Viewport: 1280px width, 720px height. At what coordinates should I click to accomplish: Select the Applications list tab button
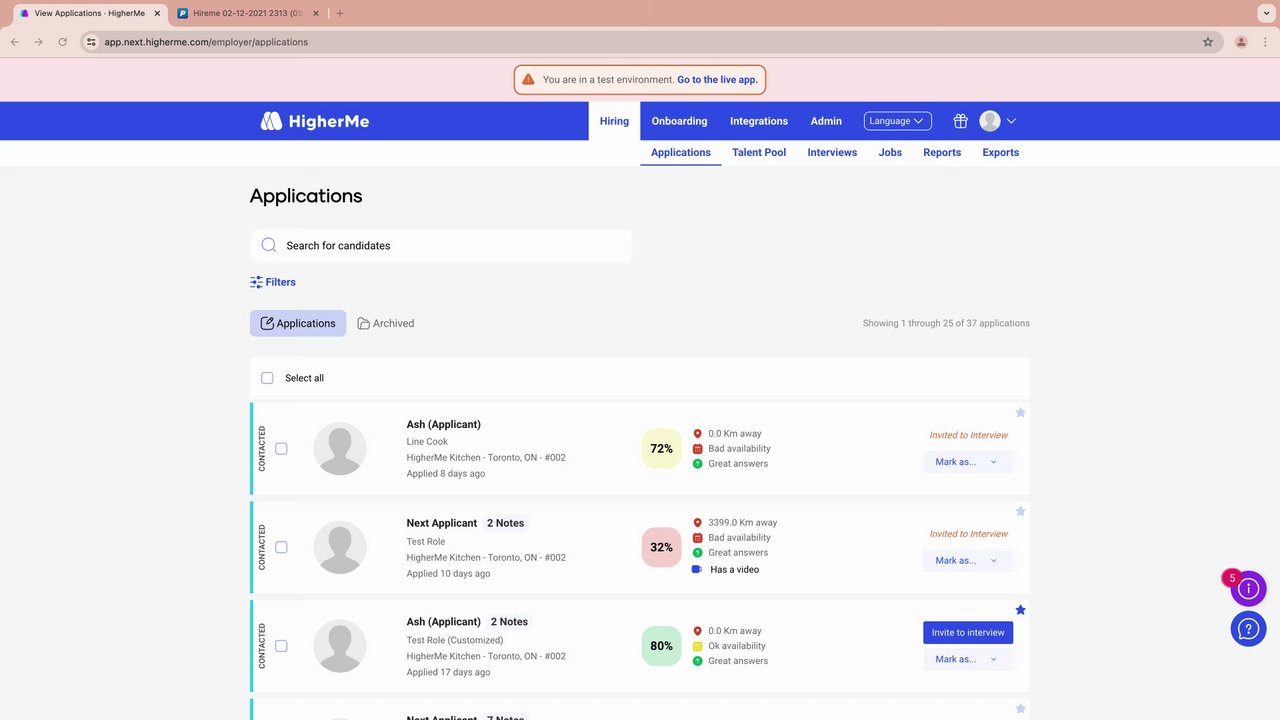point(298,323)
